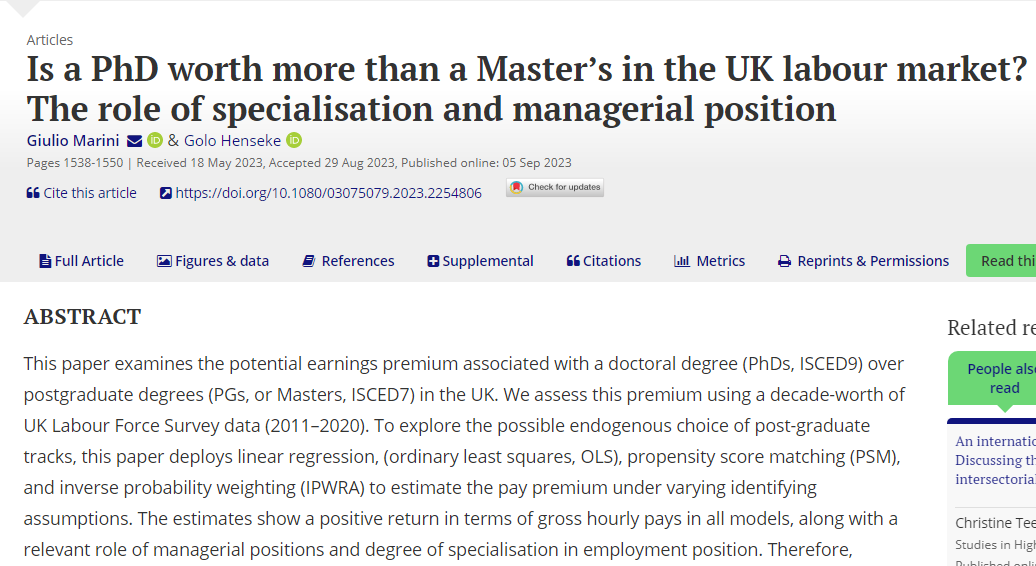The width and height of the screenshot is (1036, 566).
Task: Click the external link icon before the DOI
Action: tap(166, 193)
